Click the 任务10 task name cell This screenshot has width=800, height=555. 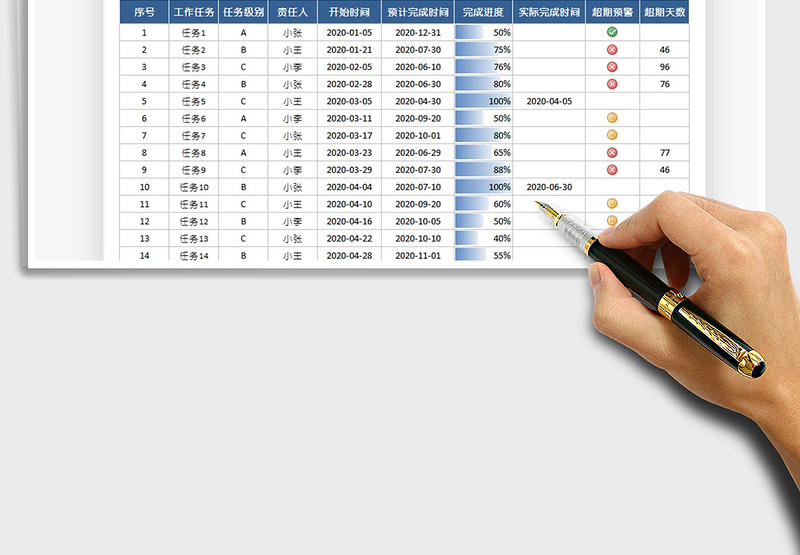click(x=193, y=187)
